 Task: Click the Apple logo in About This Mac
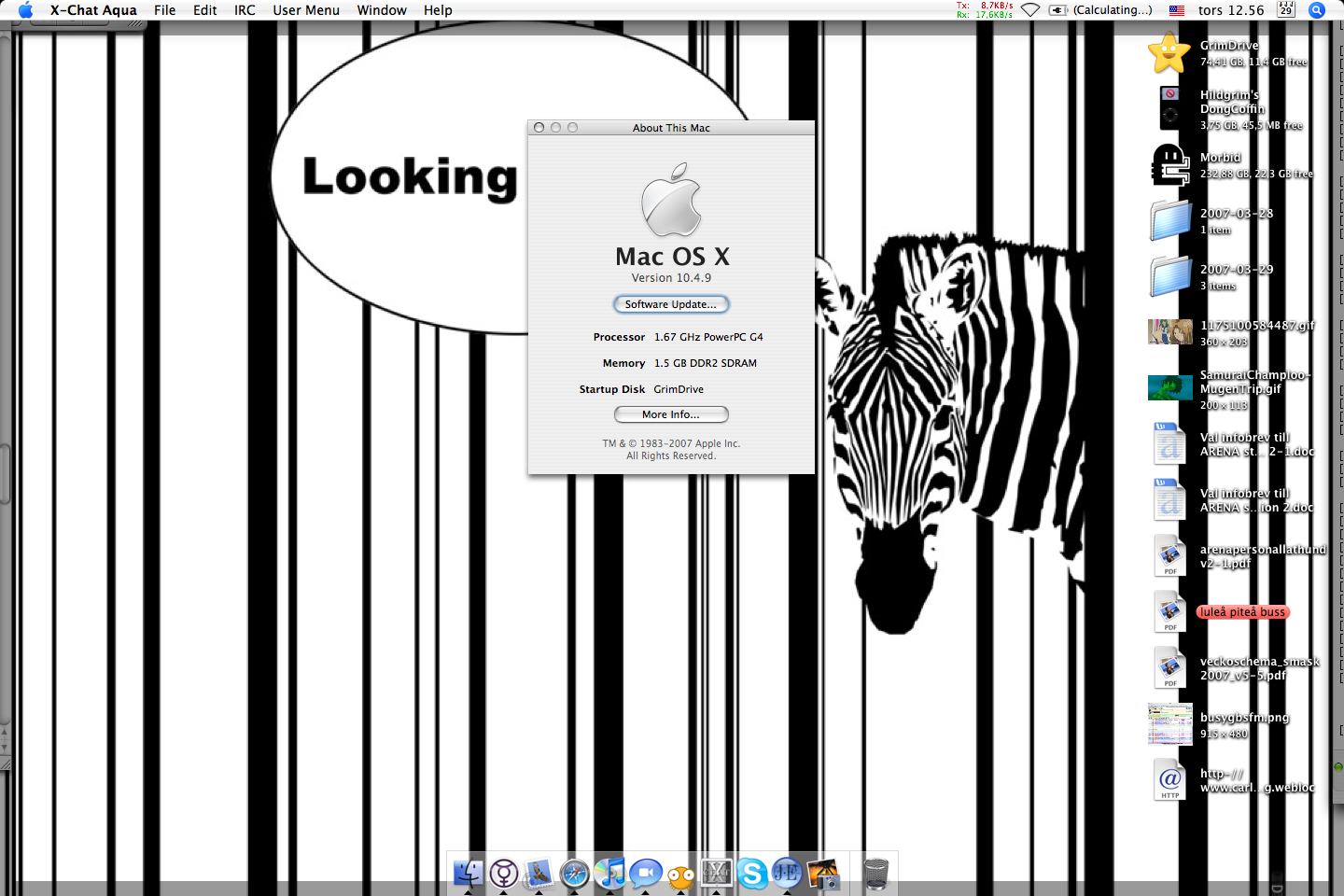click(x=671, y=200)
